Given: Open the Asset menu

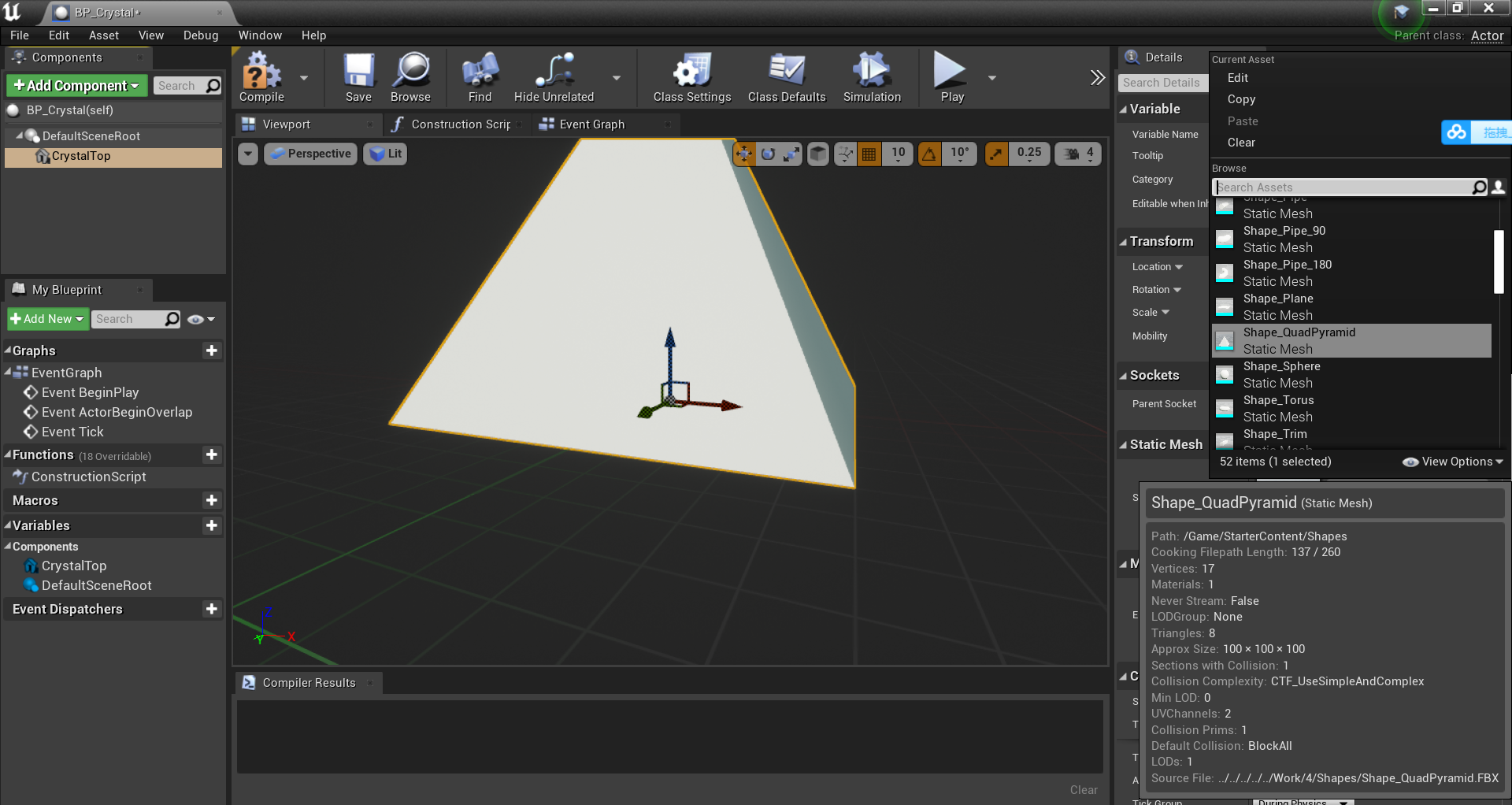Looking at the screenshot, I should pyautogui.click(x=104, y=35).
